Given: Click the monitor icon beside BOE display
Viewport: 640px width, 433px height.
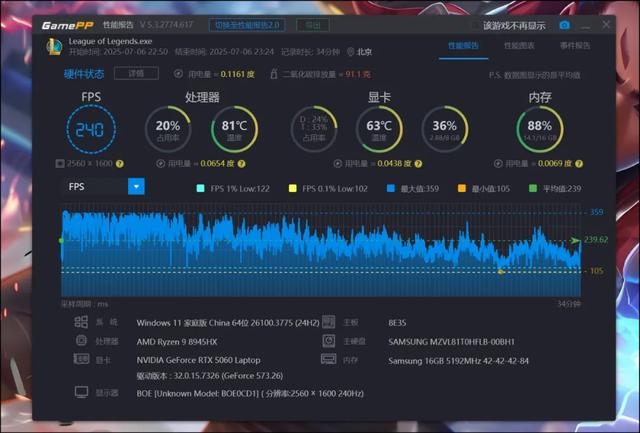Looking at the screenshot, I should [81, 393].
